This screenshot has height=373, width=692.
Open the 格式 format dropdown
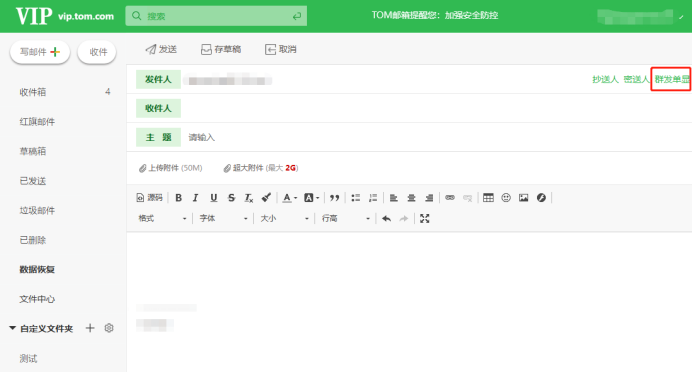point(162,219)
